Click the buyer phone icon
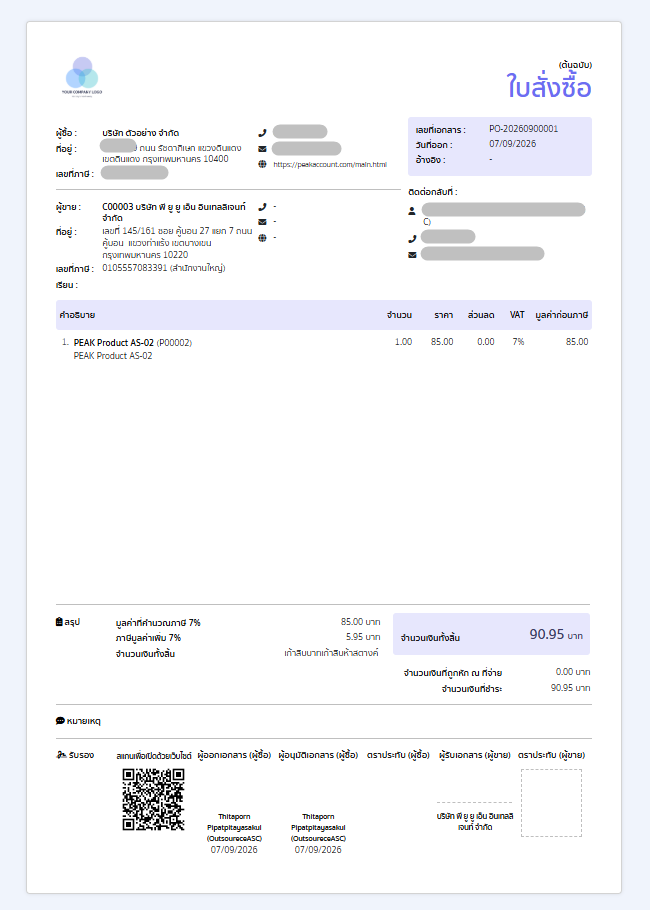This screenshot has width=650, height=910. point(262,133)
